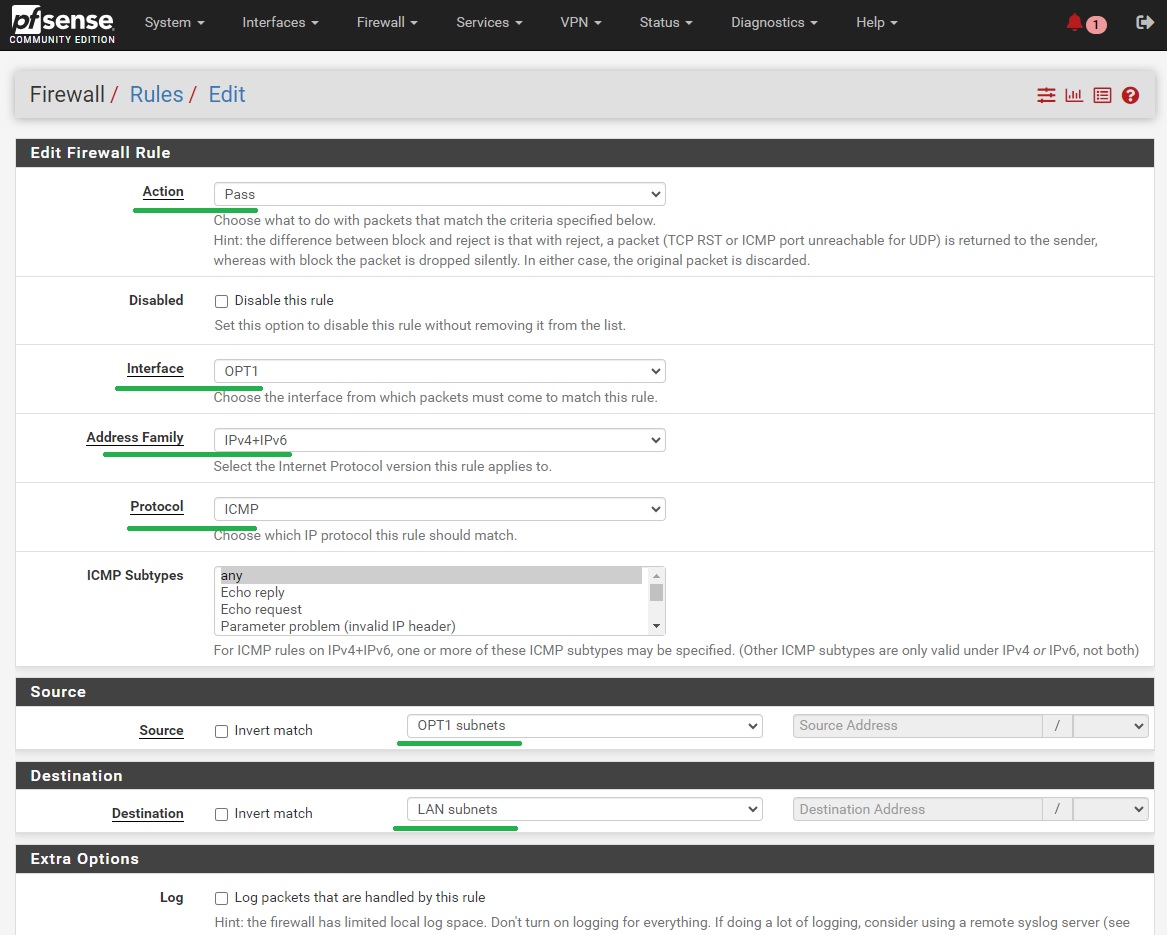The width and height of the screenshot is (1167, 935).
Task: Open the Diagnostics menu
Action: [x=773, y=22]
